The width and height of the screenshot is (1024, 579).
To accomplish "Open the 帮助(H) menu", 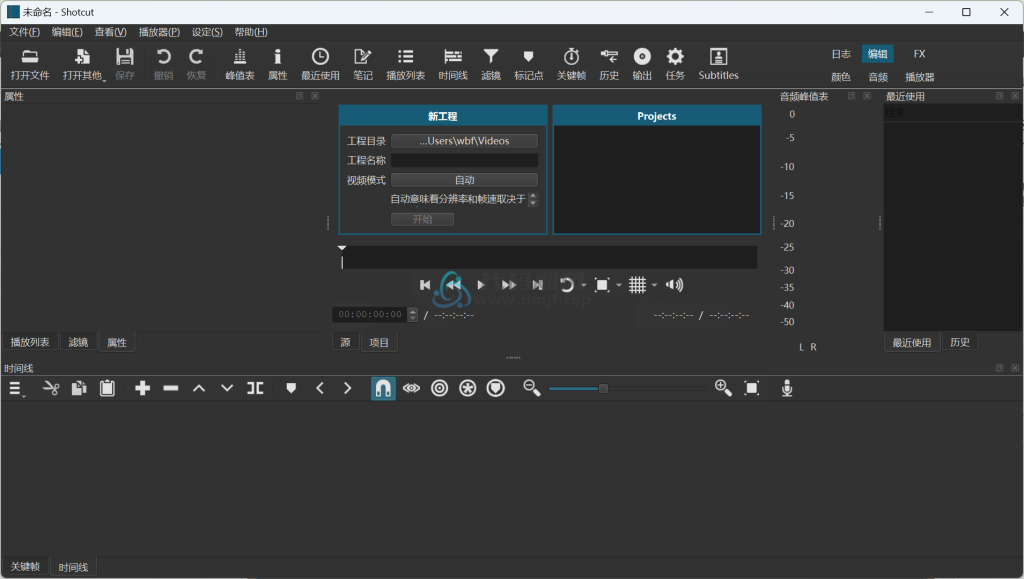I will (251, 32).
